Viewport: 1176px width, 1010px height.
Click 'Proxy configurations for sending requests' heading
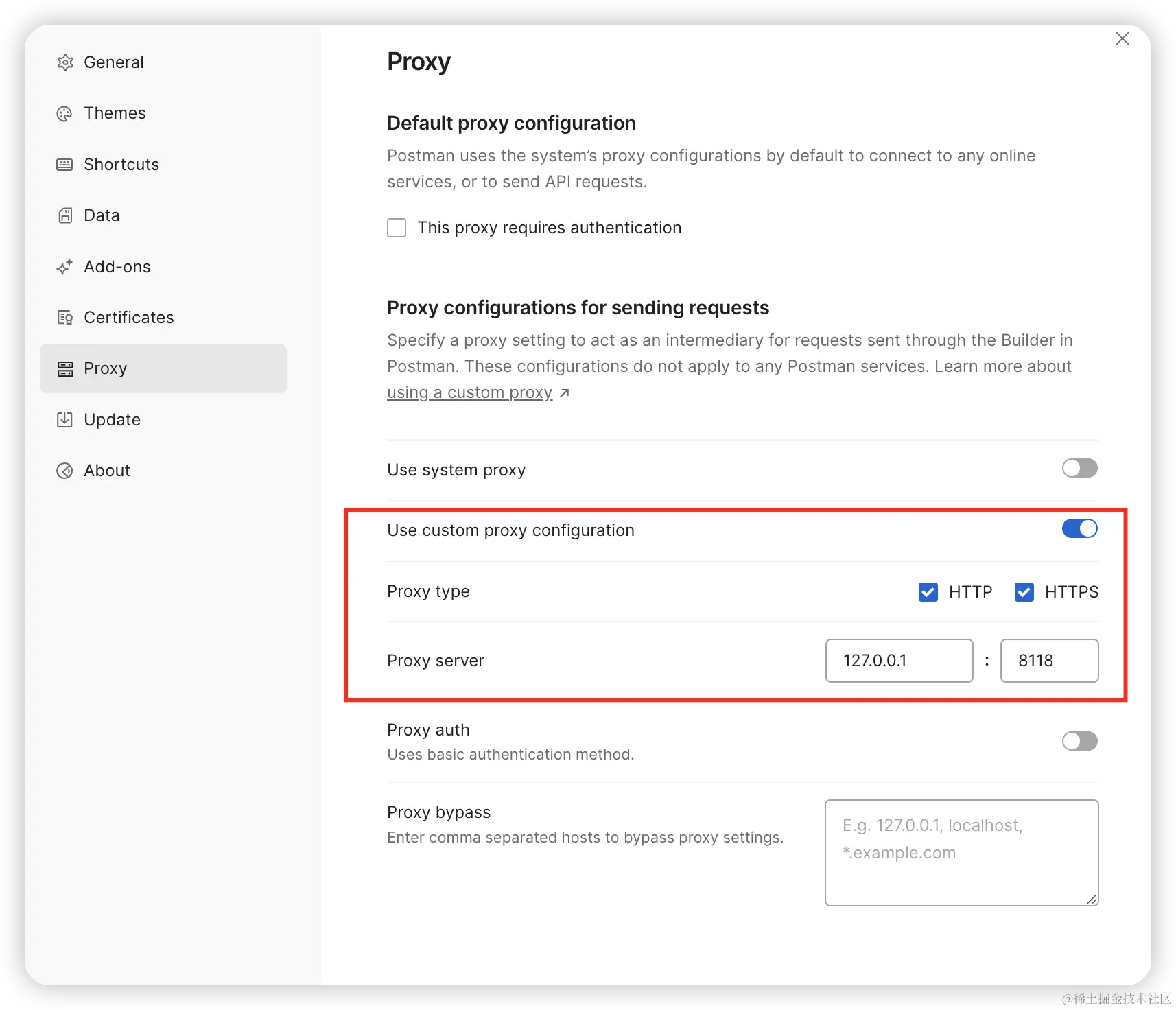click(578, 308)
